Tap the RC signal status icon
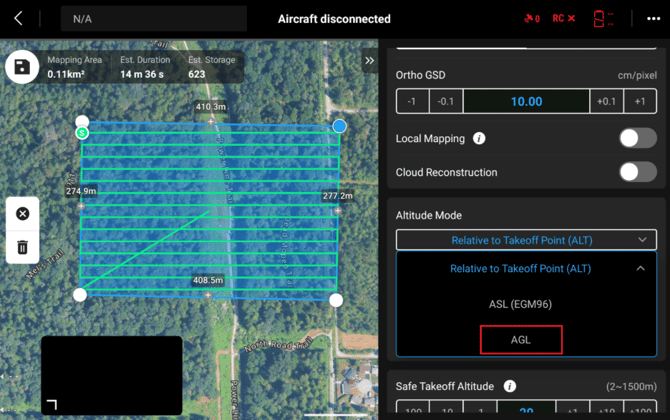 (x=564, y=19)
